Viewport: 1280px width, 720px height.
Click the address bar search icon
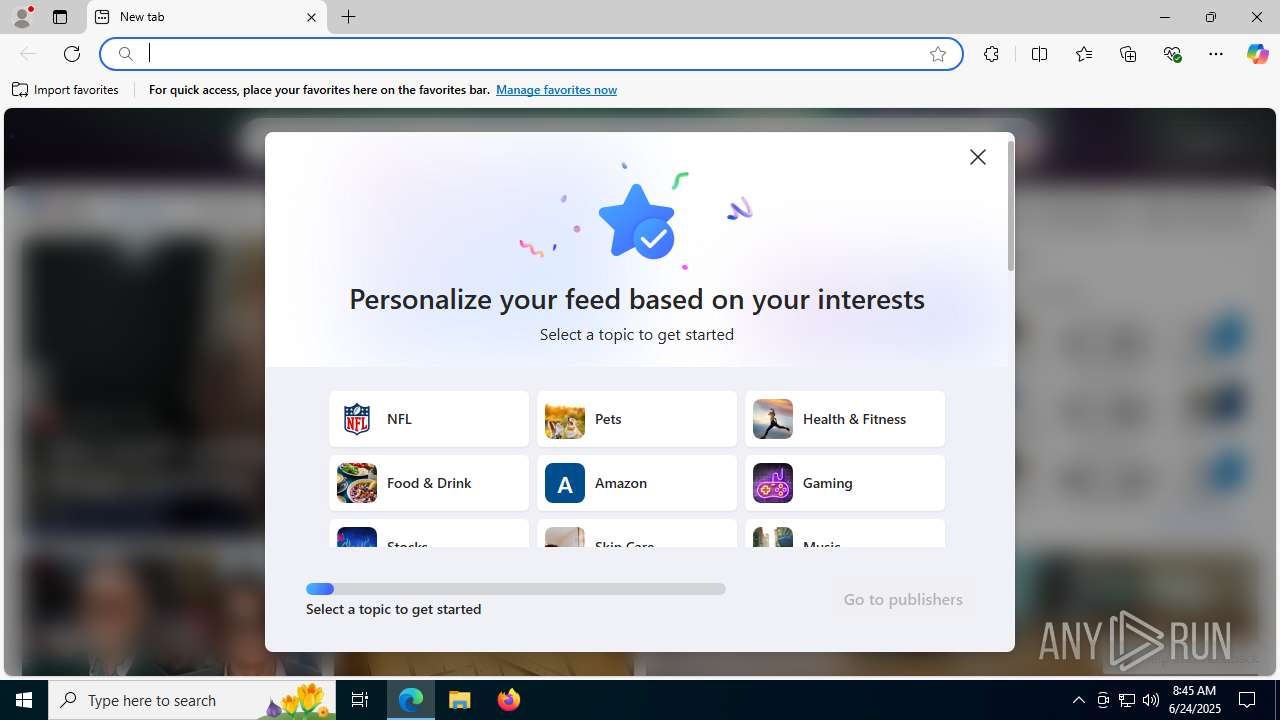126,54
